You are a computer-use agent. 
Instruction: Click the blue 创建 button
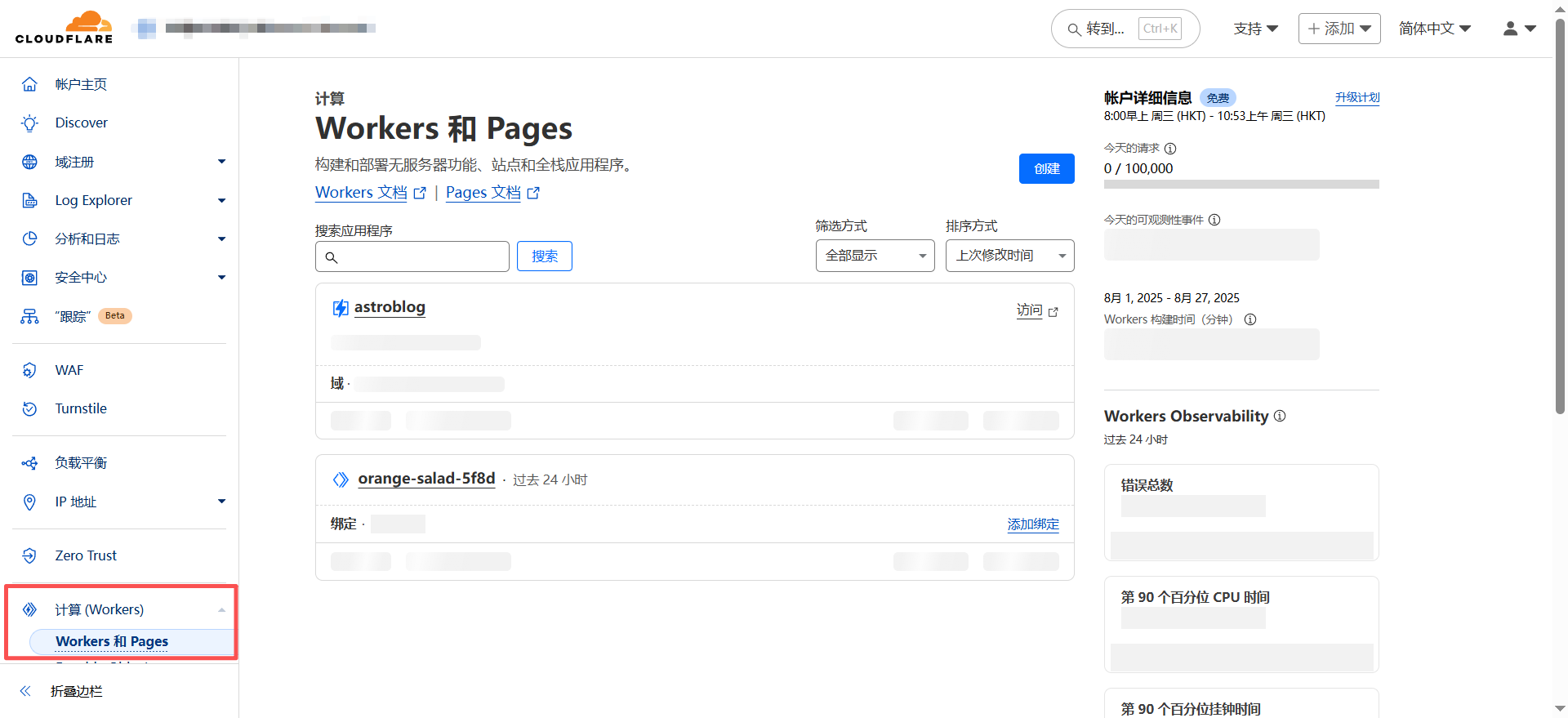coord(1046,169)
